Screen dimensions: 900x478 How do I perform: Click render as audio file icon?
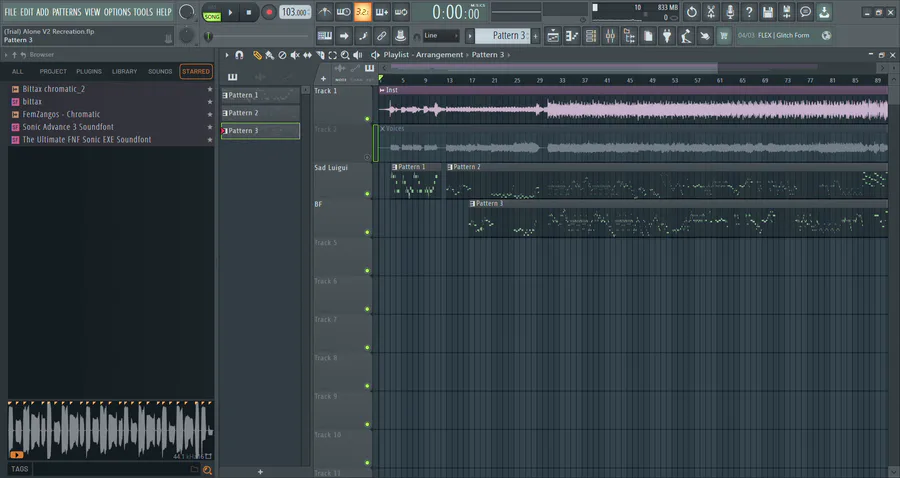[x=787, y=12]
